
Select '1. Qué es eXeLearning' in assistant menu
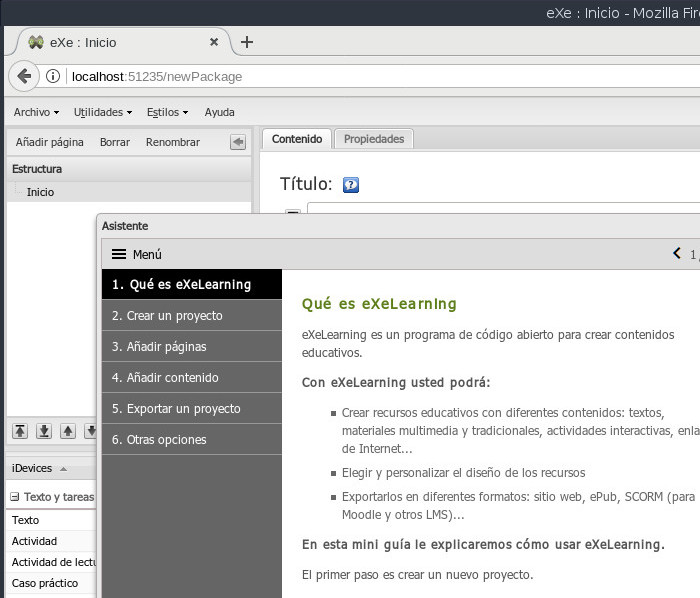pos(192,284)
